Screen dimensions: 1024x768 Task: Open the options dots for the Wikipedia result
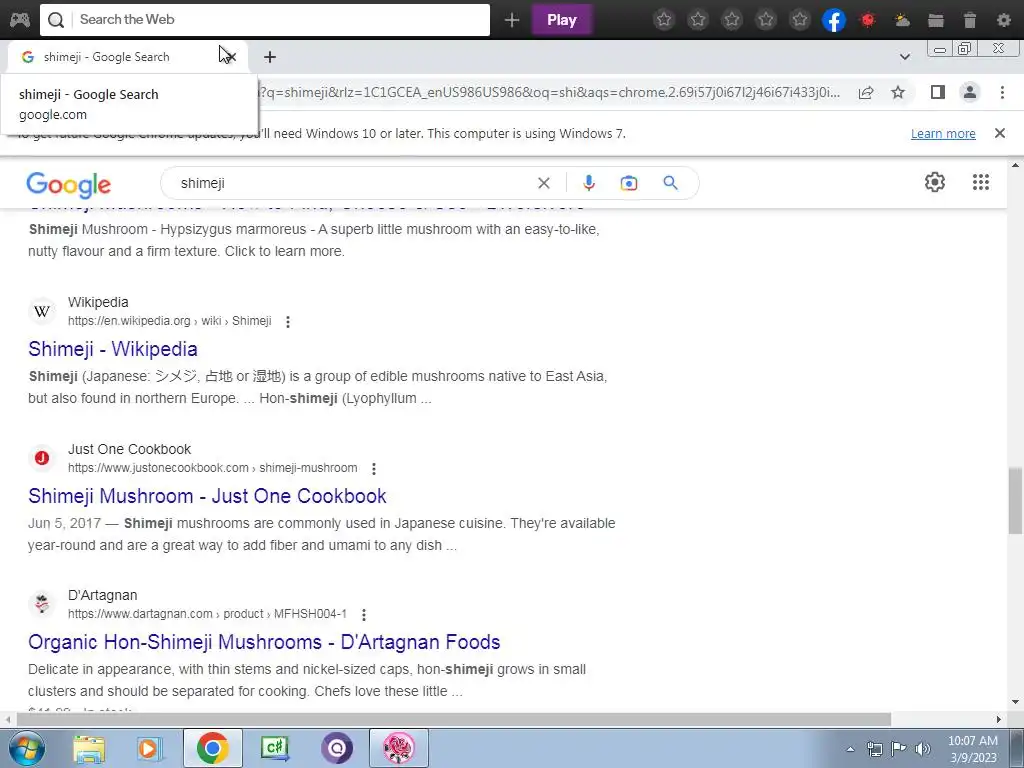(288, 321)
